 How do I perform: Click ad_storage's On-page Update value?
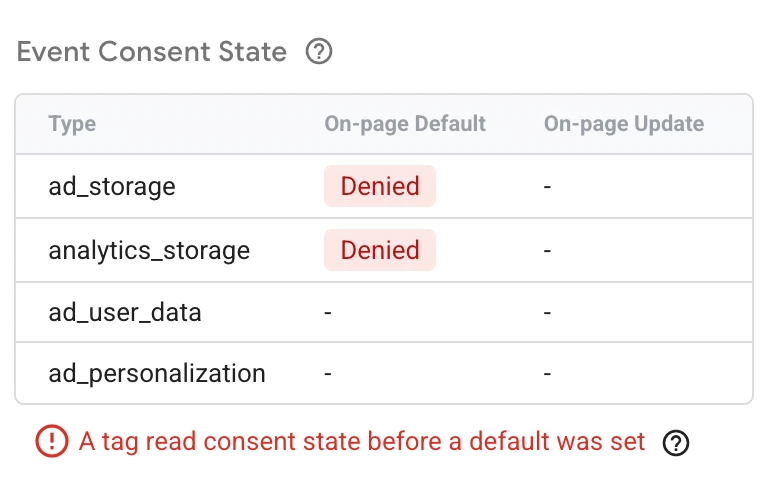coord(548,187)
